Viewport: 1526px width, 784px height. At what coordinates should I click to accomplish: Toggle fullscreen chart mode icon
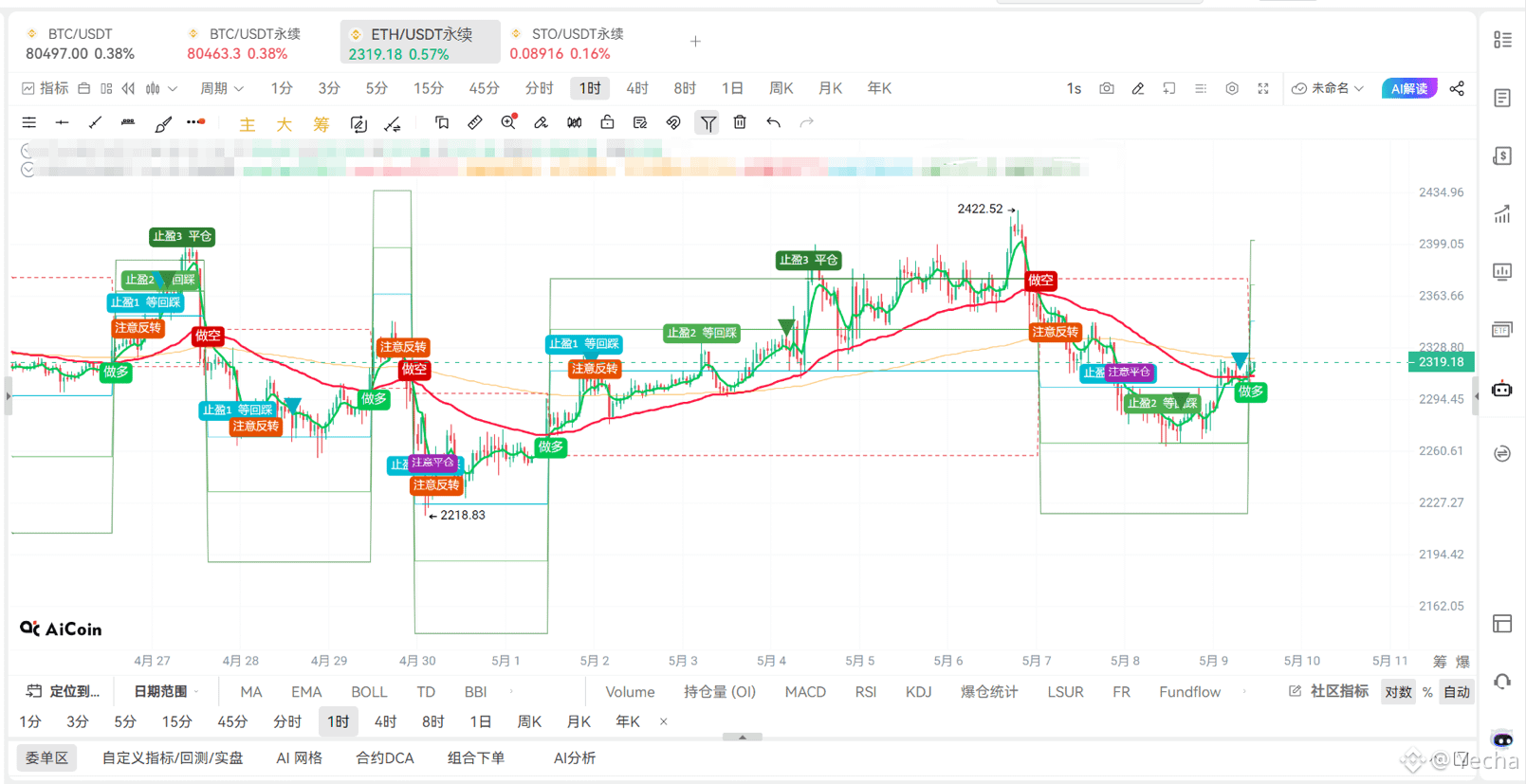1263,88
